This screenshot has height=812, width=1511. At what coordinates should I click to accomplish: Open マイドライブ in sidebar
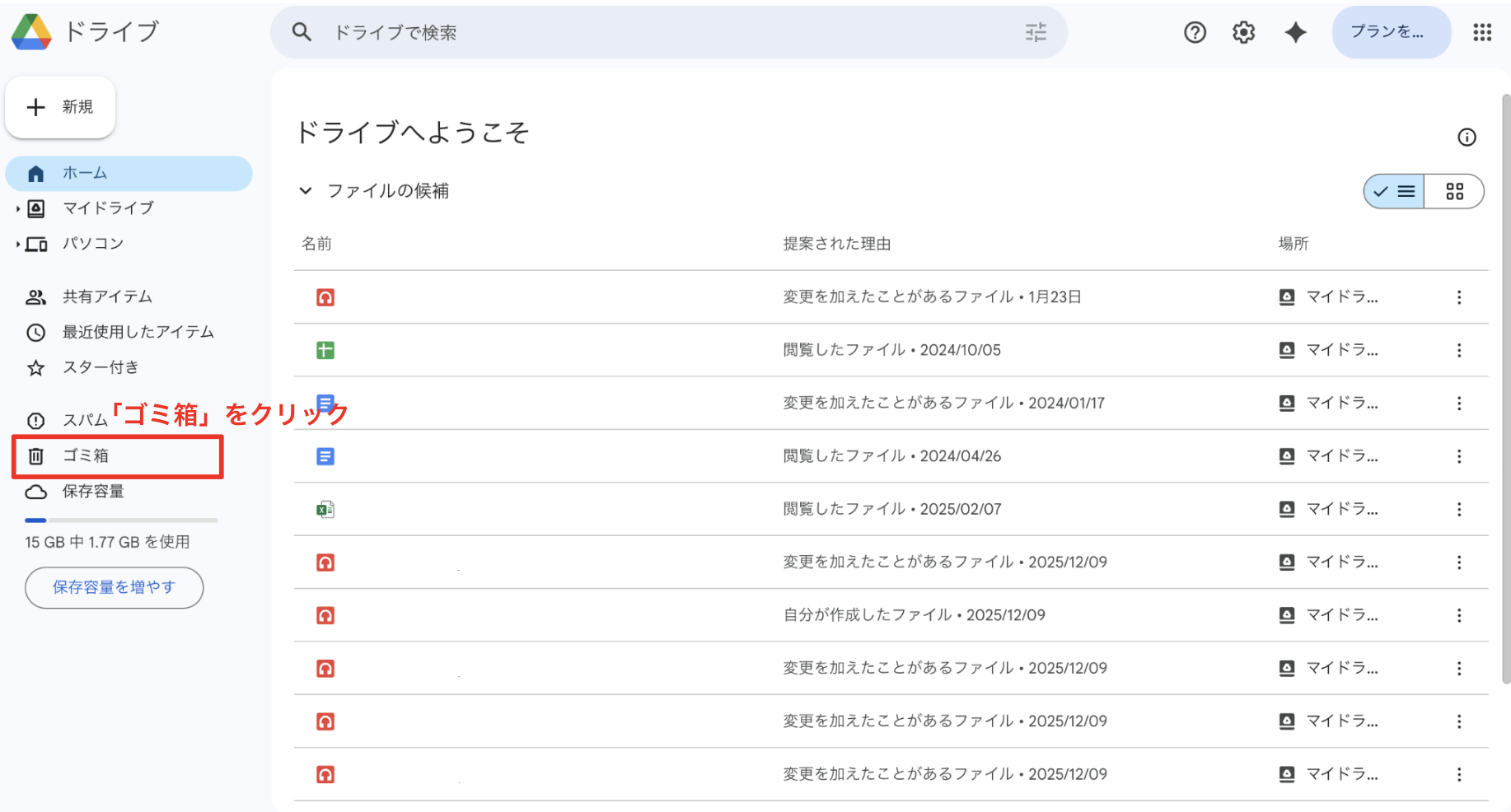(x=108, y=208)
